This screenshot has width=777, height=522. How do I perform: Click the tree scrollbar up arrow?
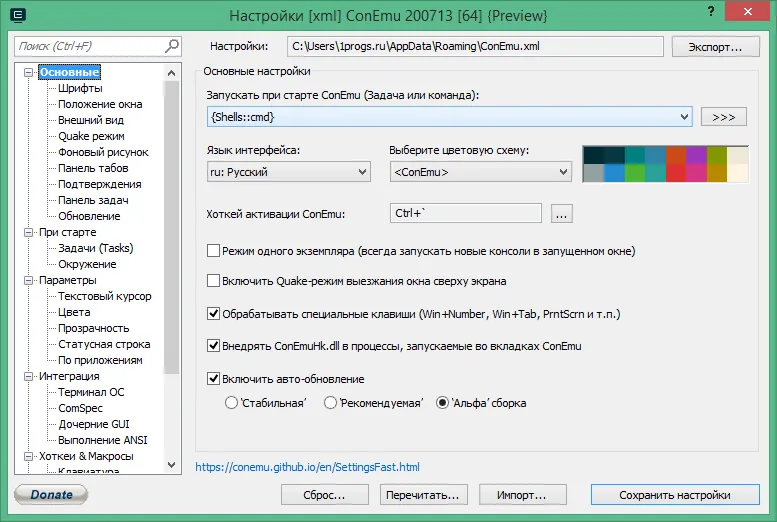coord(171,73)
